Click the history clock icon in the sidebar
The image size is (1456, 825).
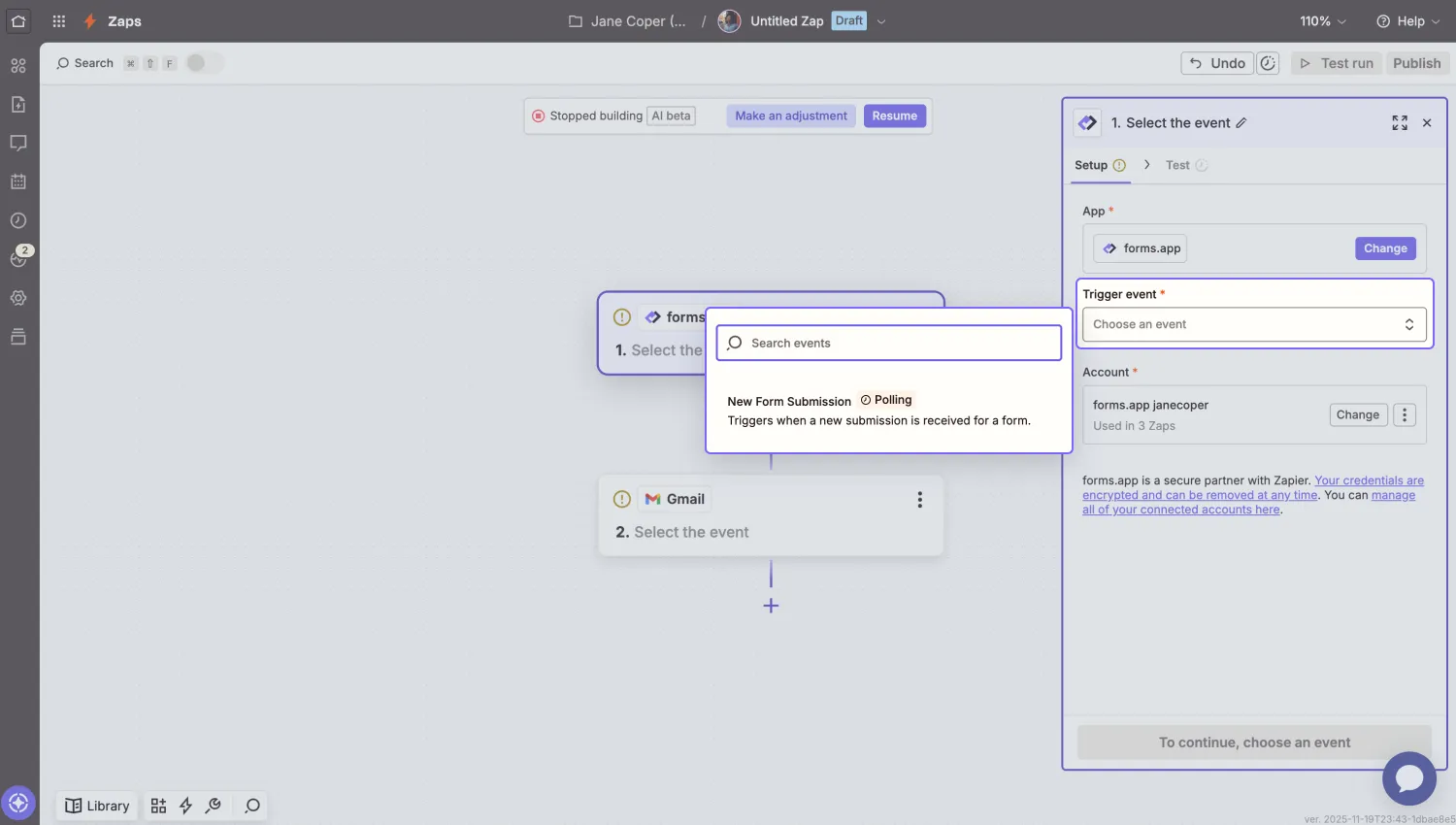coord(18,220)
